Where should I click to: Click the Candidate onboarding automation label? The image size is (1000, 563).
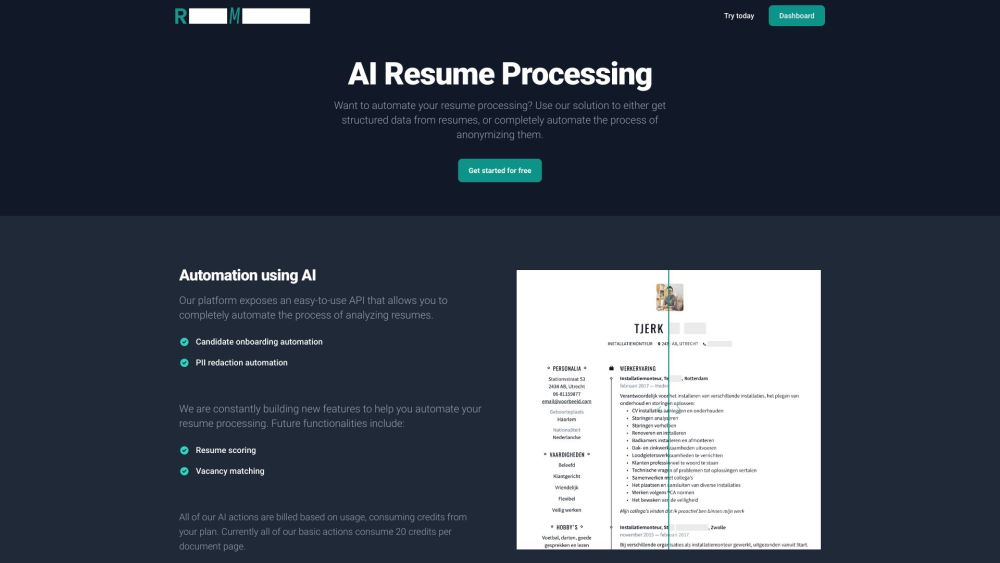tap(259, 342)
